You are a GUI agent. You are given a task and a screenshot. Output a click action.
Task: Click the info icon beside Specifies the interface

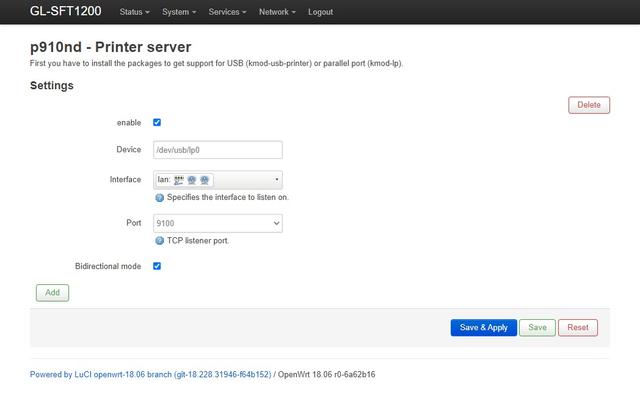pyautogui.click(x=160, y=198)
